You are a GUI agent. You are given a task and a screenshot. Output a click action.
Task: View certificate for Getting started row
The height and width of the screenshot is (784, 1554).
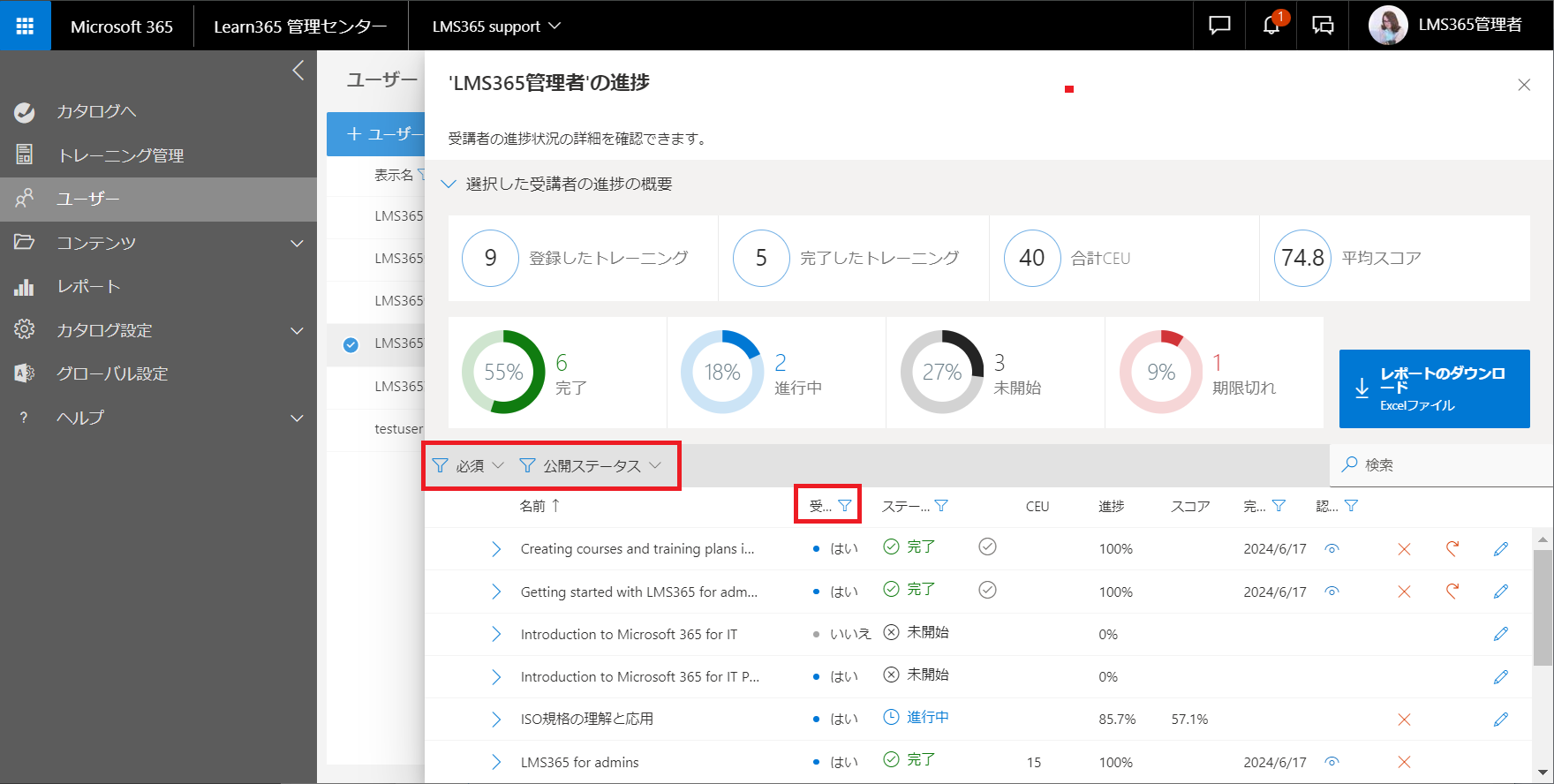tap(1332, 591)
